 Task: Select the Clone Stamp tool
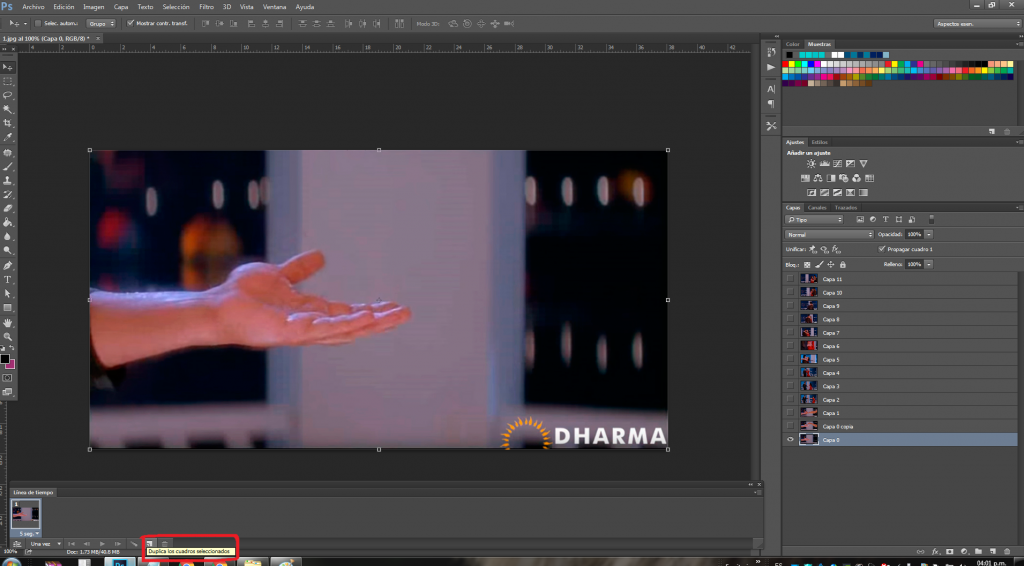8,180
